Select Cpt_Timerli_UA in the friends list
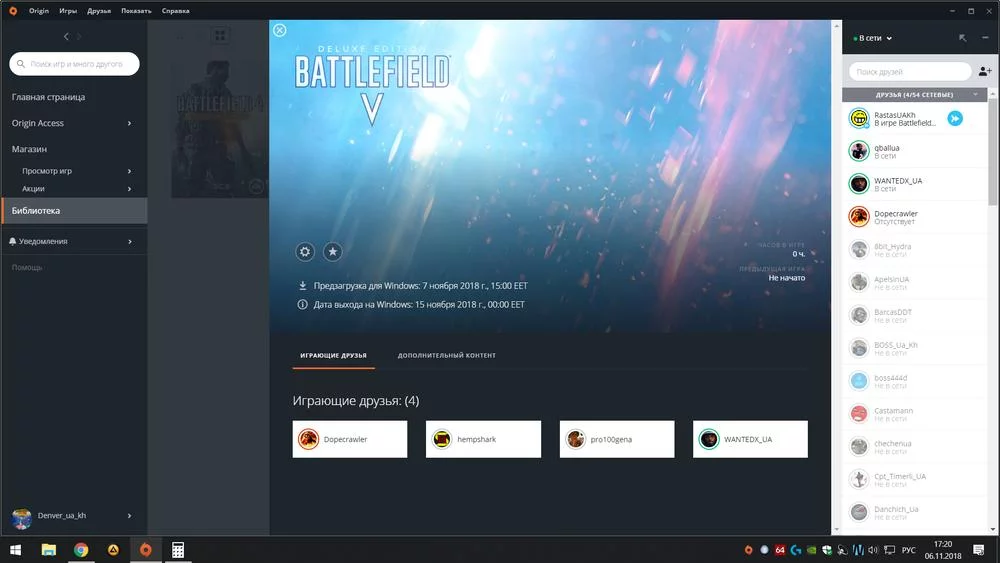This screenshot has height=563, width=1000. (915, 479)
